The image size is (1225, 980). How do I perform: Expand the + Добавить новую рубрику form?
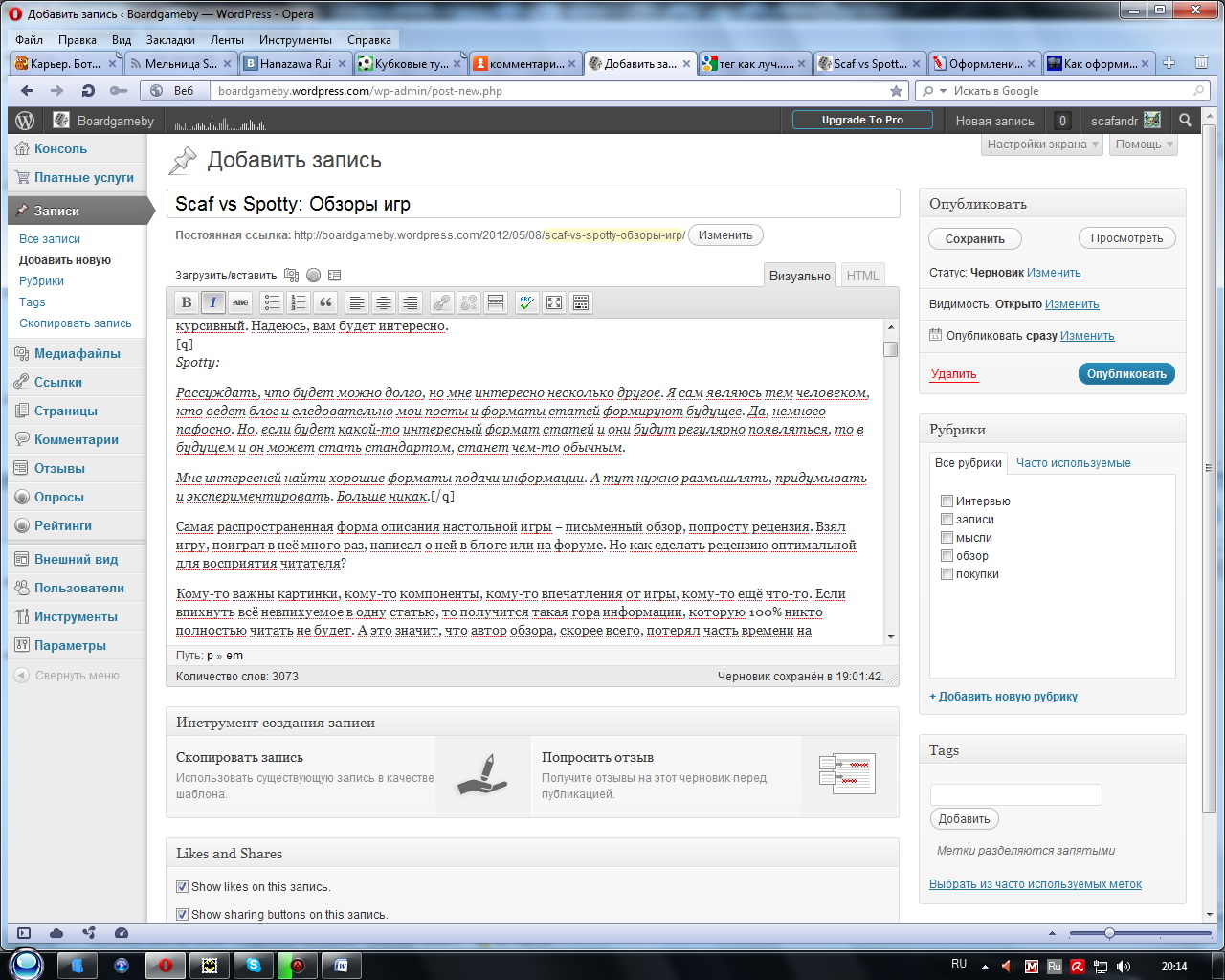click(1003, 697)
